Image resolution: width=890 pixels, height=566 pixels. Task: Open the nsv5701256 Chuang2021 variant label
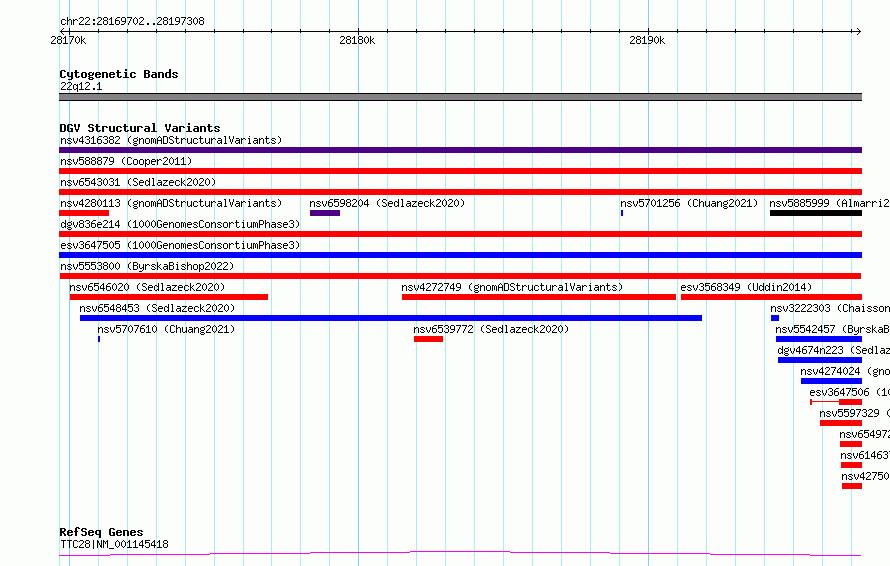pos(689,203)
